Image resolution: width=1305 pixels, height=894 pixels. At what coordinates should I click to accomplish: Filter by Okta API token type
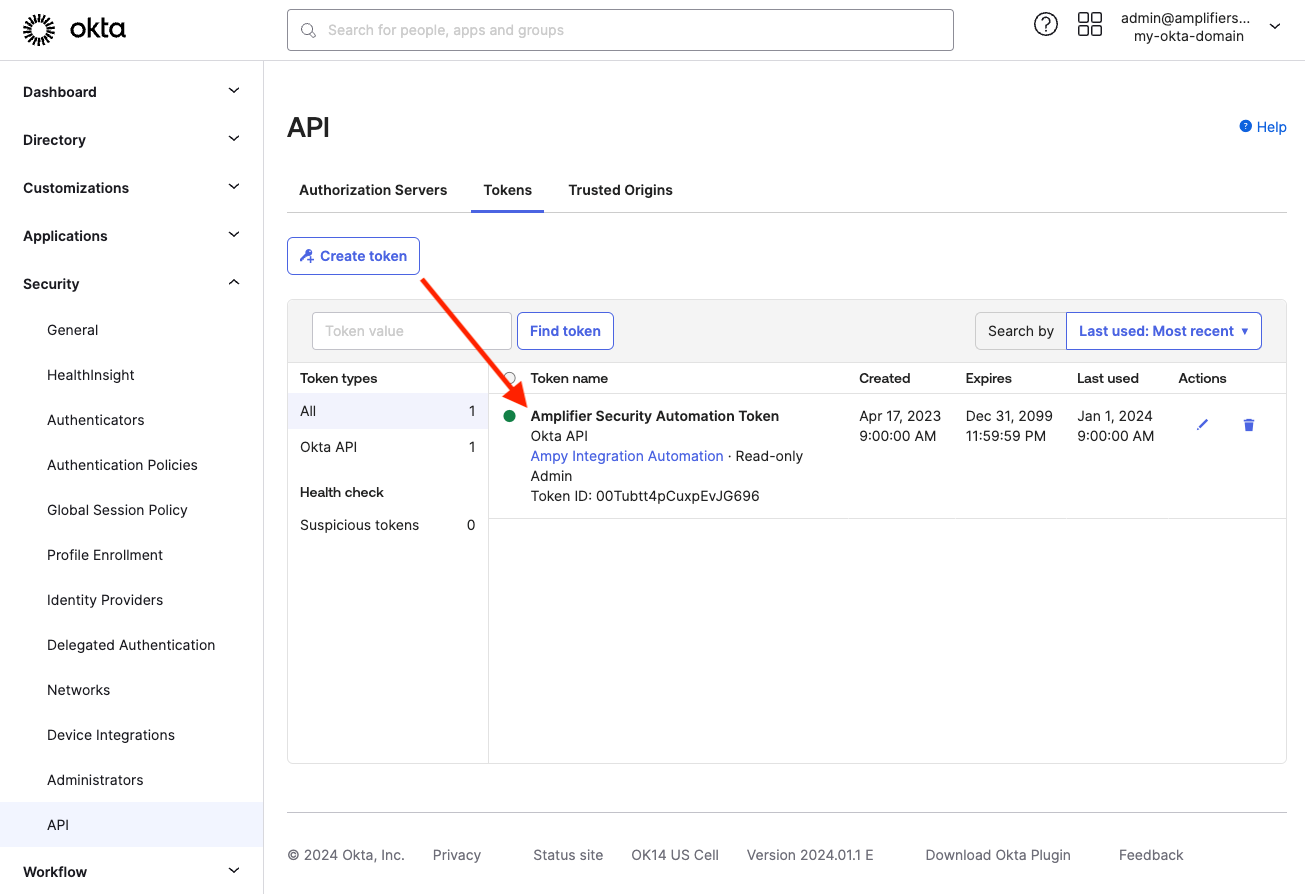[388, 447]
